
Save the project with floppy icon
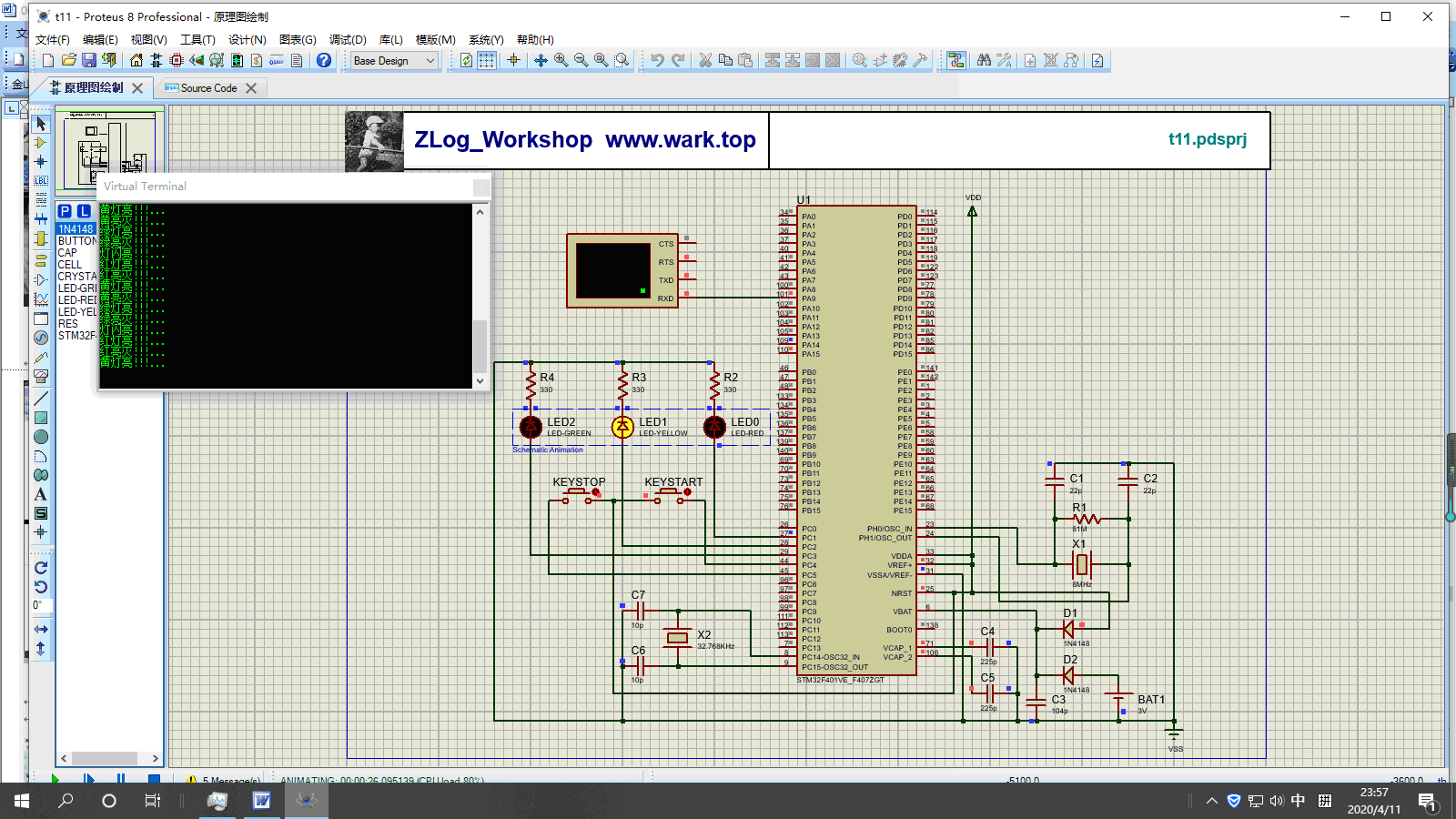pyautogui.click(x=89, y=60)
